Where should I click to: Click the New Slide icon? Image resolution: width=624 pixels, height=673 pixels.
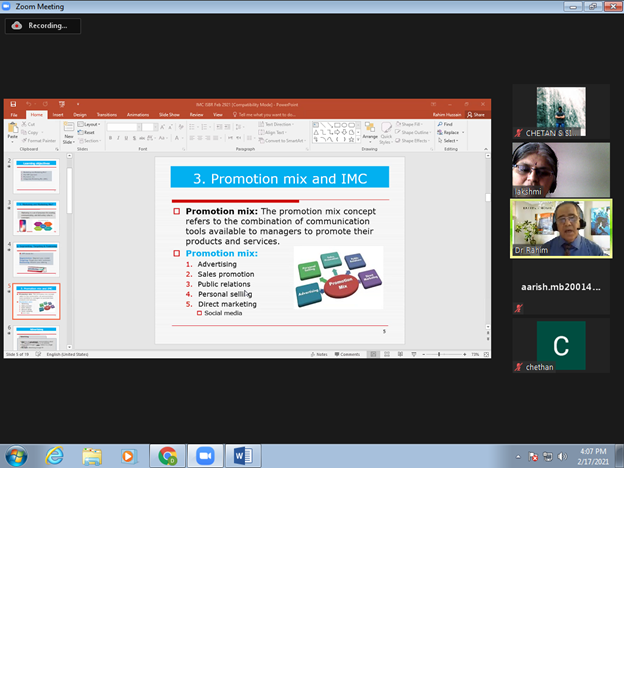69,130
